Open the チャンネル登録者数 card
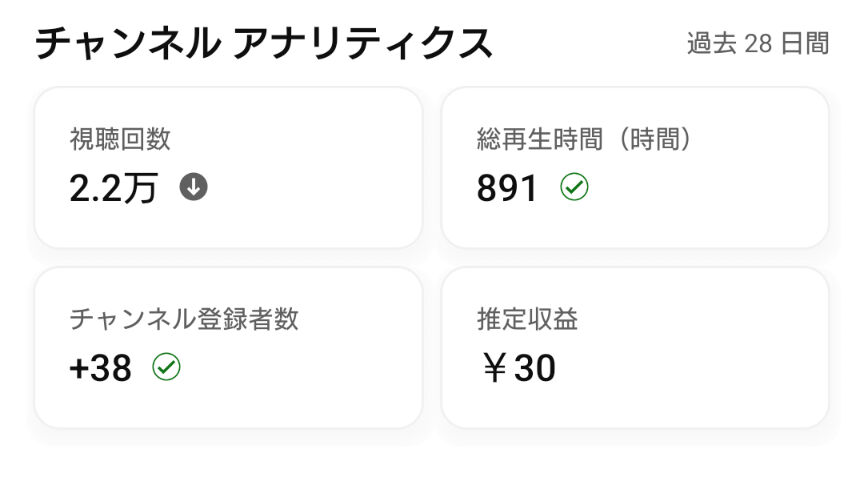862x481 pixels. click(228, 347)
